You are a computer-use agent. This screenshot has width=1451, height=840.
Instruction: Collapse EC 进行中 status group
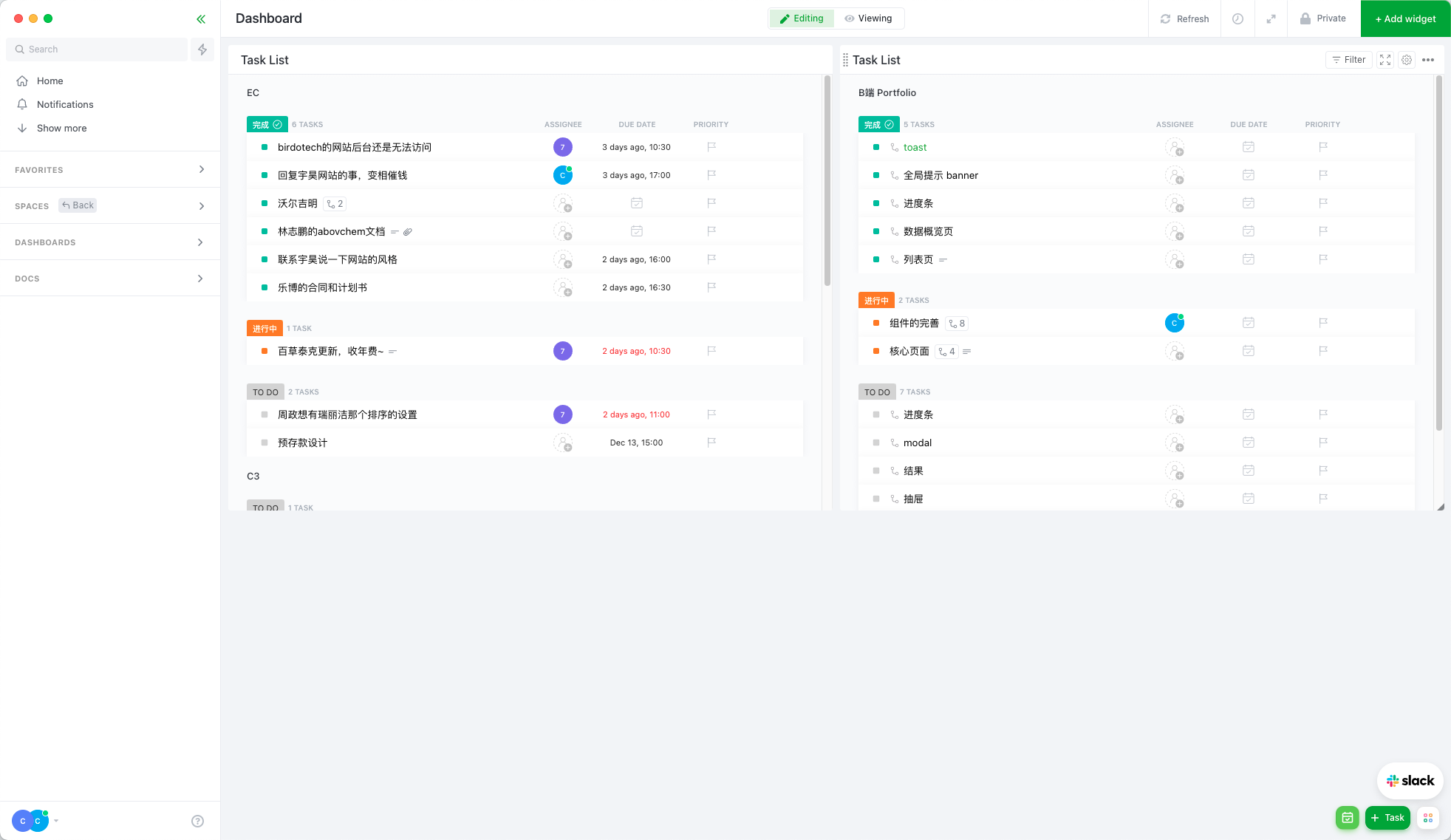tap(264, 329)
